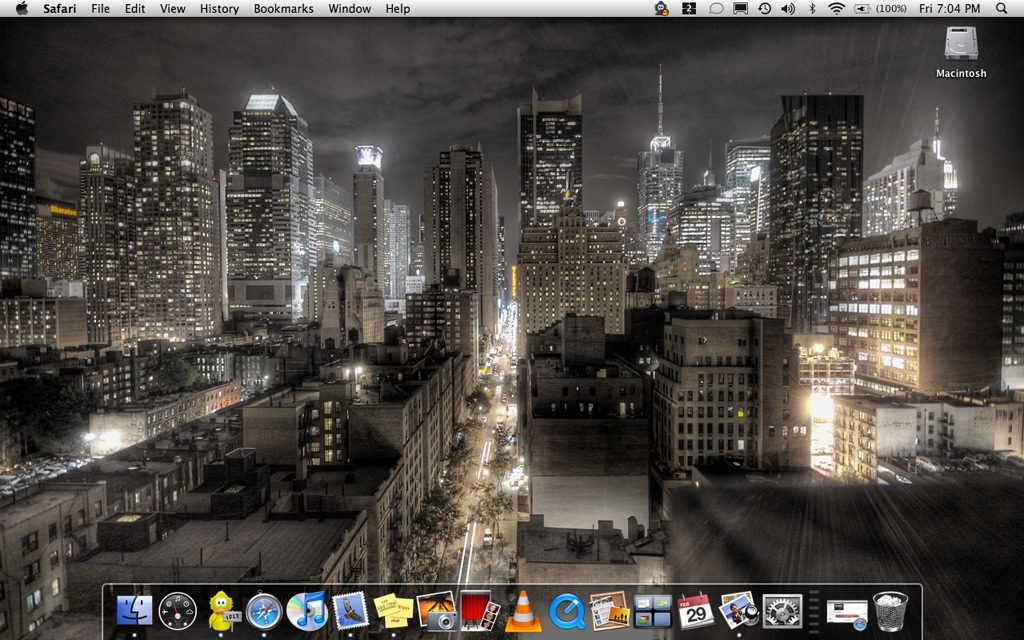Open the Wi-Fi AirPort status menu
The height and width of the screenshot is (640, 1024).
click(x=836, y=8)
